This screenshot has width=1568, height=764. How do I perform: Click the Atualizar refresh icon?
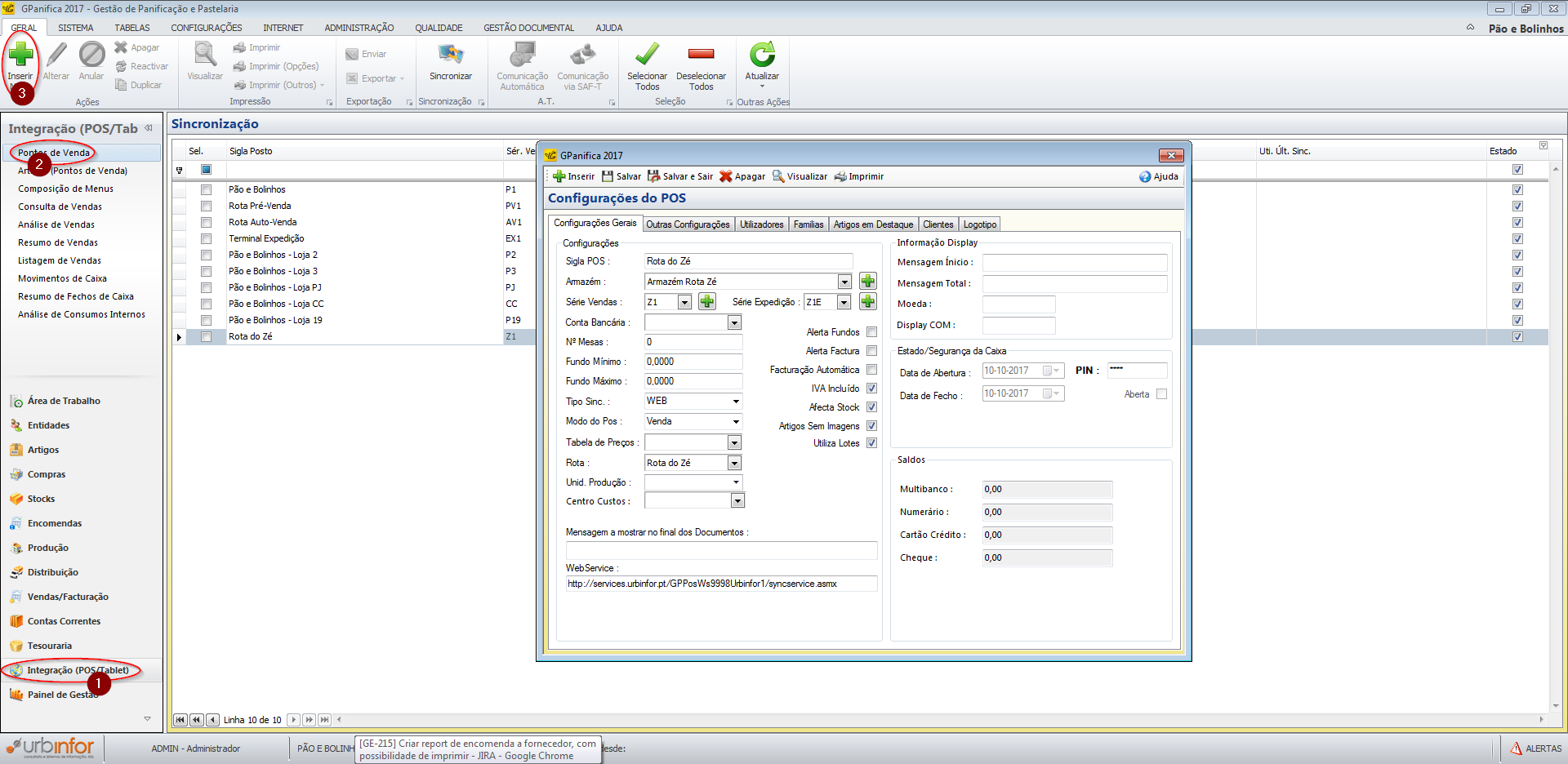(x=762, y=56)
